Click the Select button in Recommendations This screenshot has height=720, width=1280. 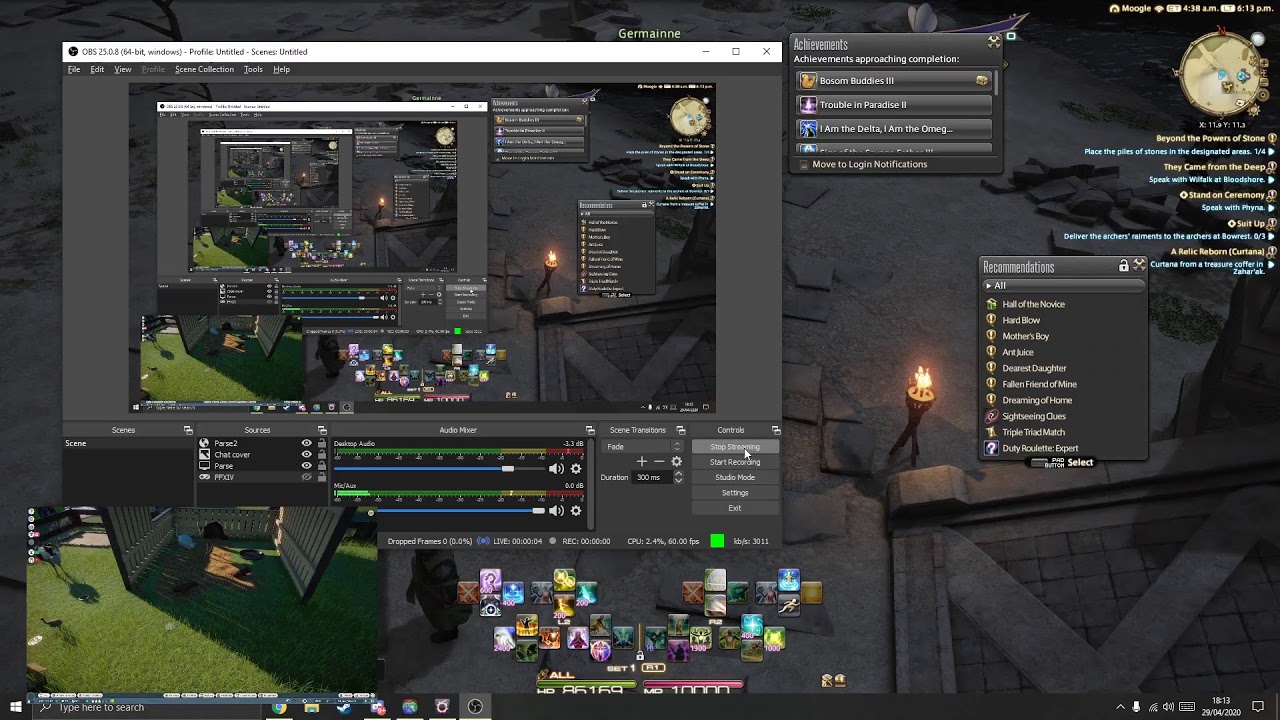[x=1063, y=463]
